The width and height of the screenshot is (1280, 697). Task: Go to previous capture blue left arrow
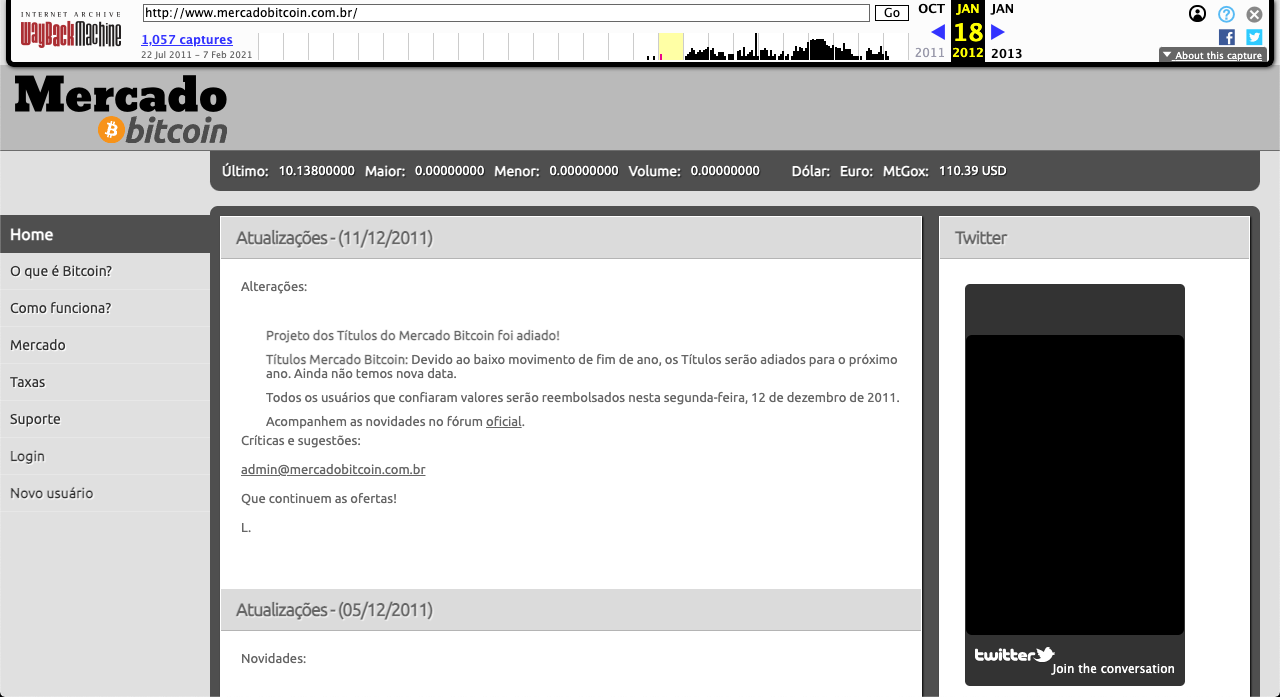tap(938, 32)
